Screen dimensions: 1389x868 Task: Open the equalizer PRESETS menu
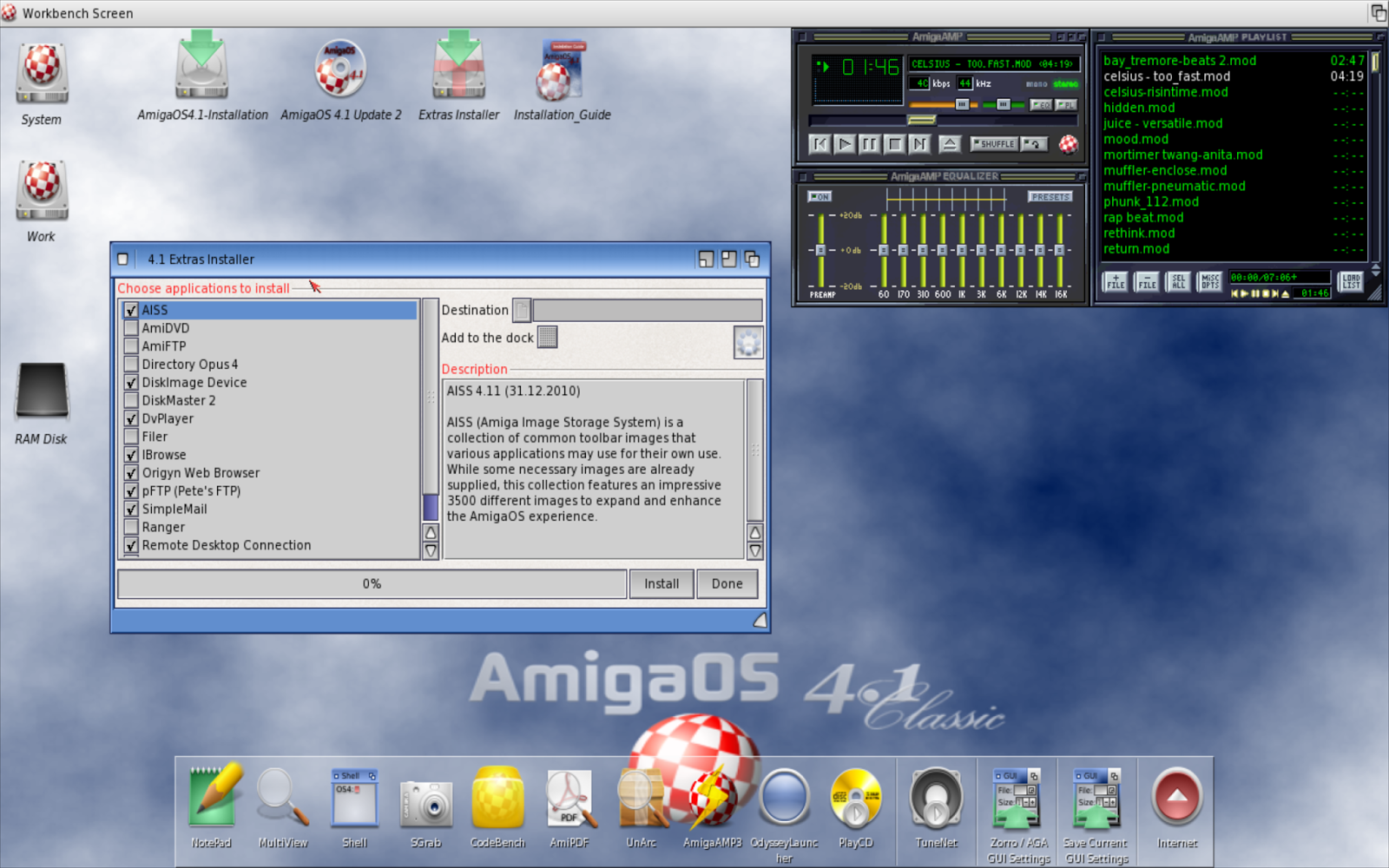click(1050, 196)
